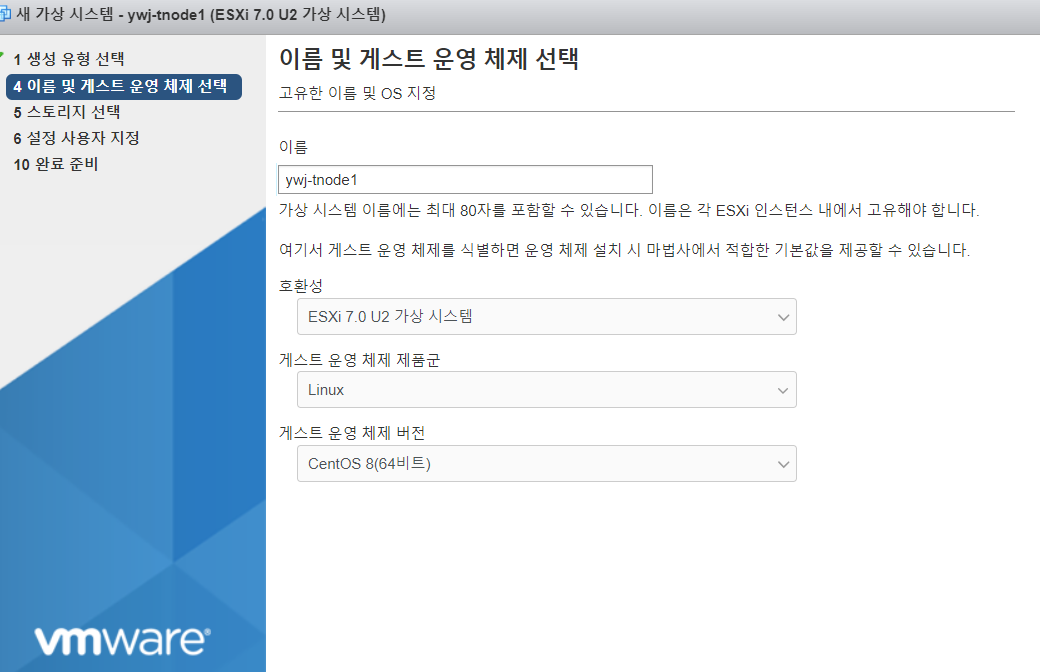Click the 80자 name length hint text
The height and width of the screenshot is (672, 1040).
629,210
